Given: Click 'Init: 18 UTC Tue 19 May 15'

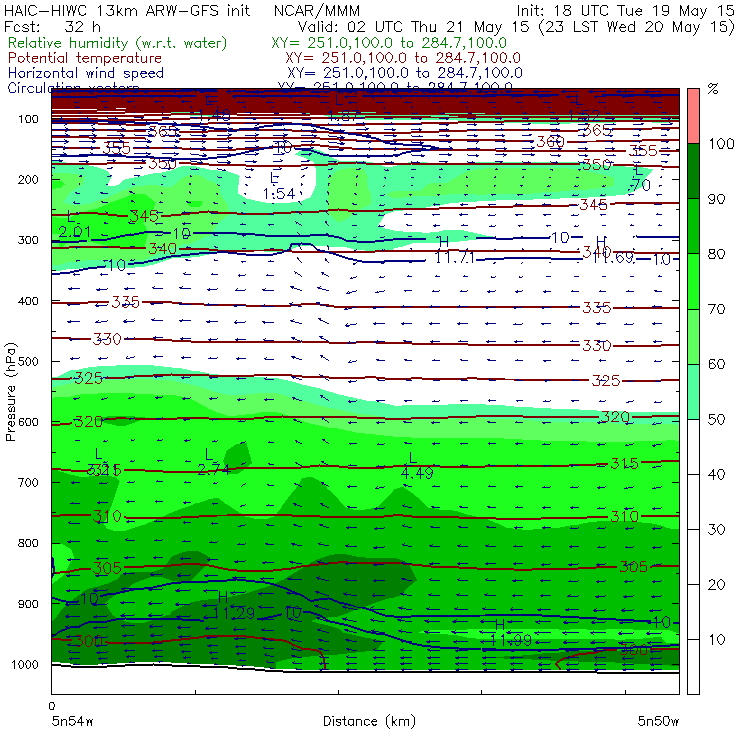Looking at the screenshot, I should (625, 10).
